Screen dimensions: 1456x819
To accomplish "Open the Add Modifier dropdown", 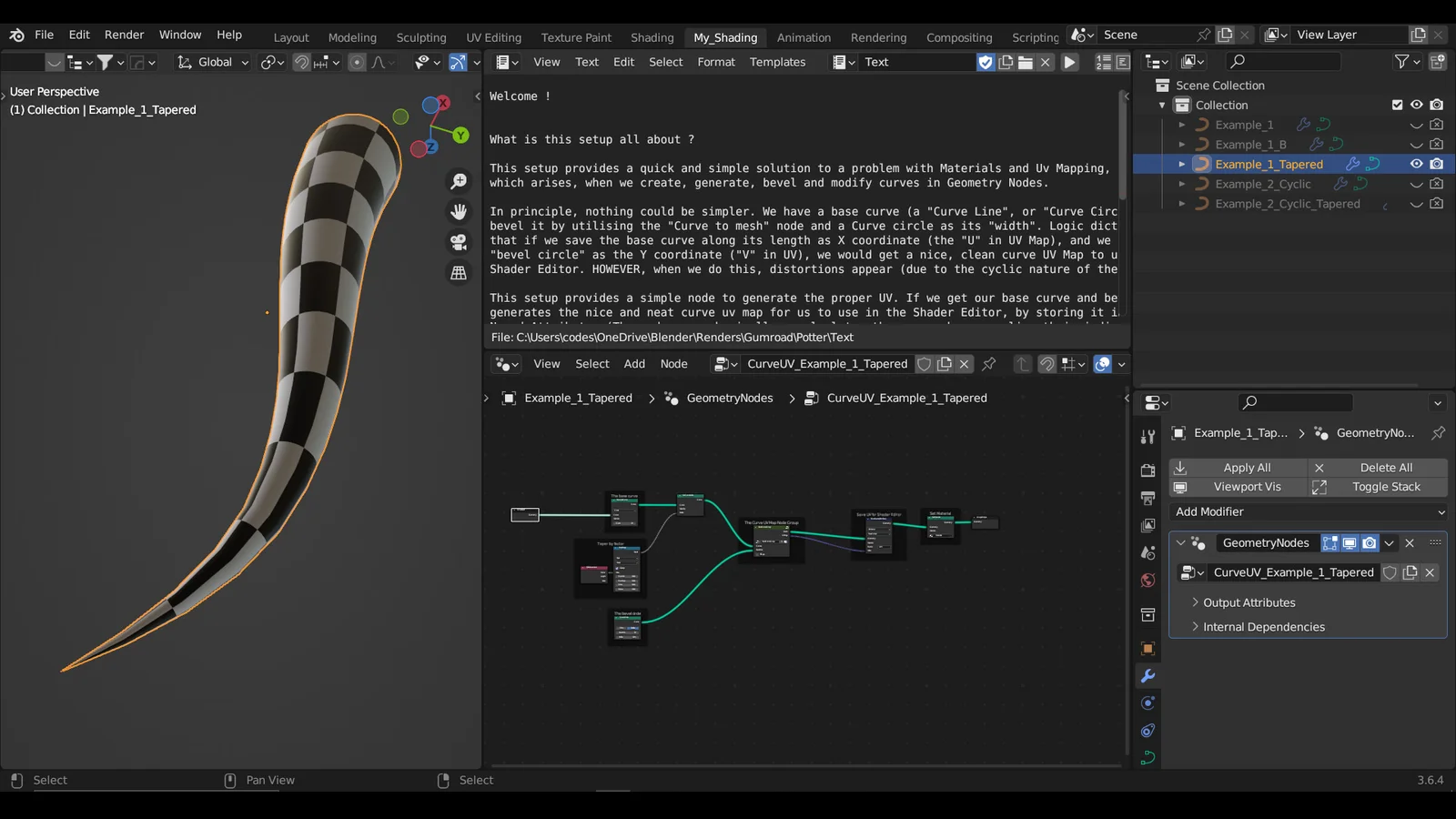I will click(x=1308, y=511).
